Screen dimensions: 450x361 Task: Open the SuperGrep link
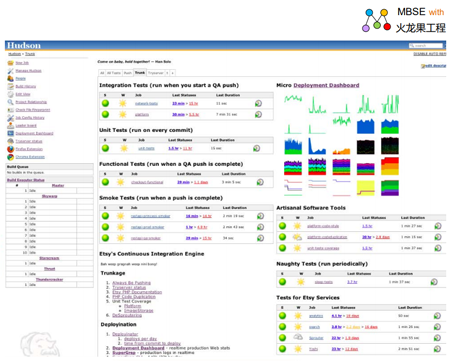124,353
